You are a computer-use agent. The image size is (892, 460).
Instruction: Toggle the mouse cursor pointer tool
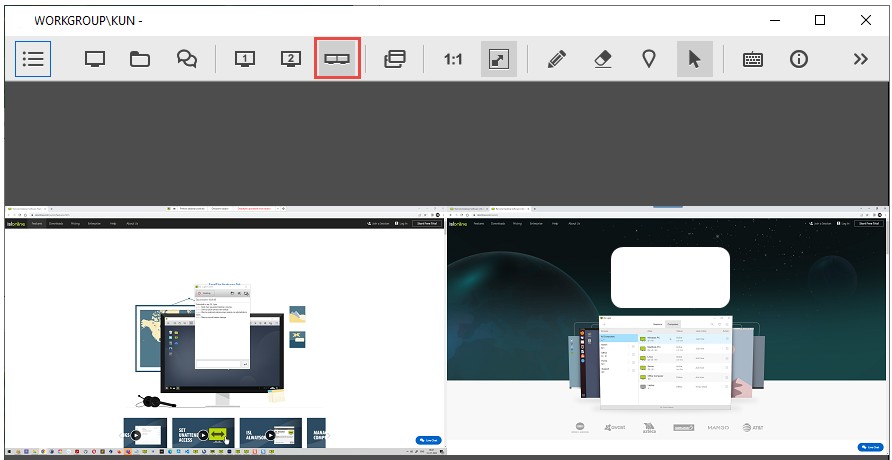tap(695, 59)
